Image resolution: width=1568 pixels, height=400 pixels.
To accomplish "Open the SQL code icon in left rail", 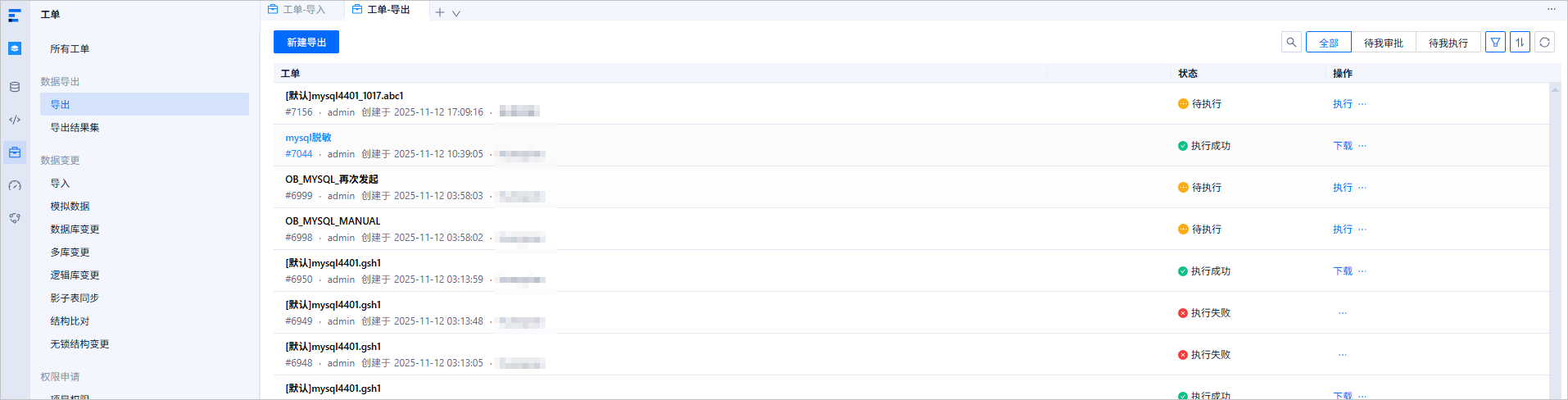I will [15, 120].
